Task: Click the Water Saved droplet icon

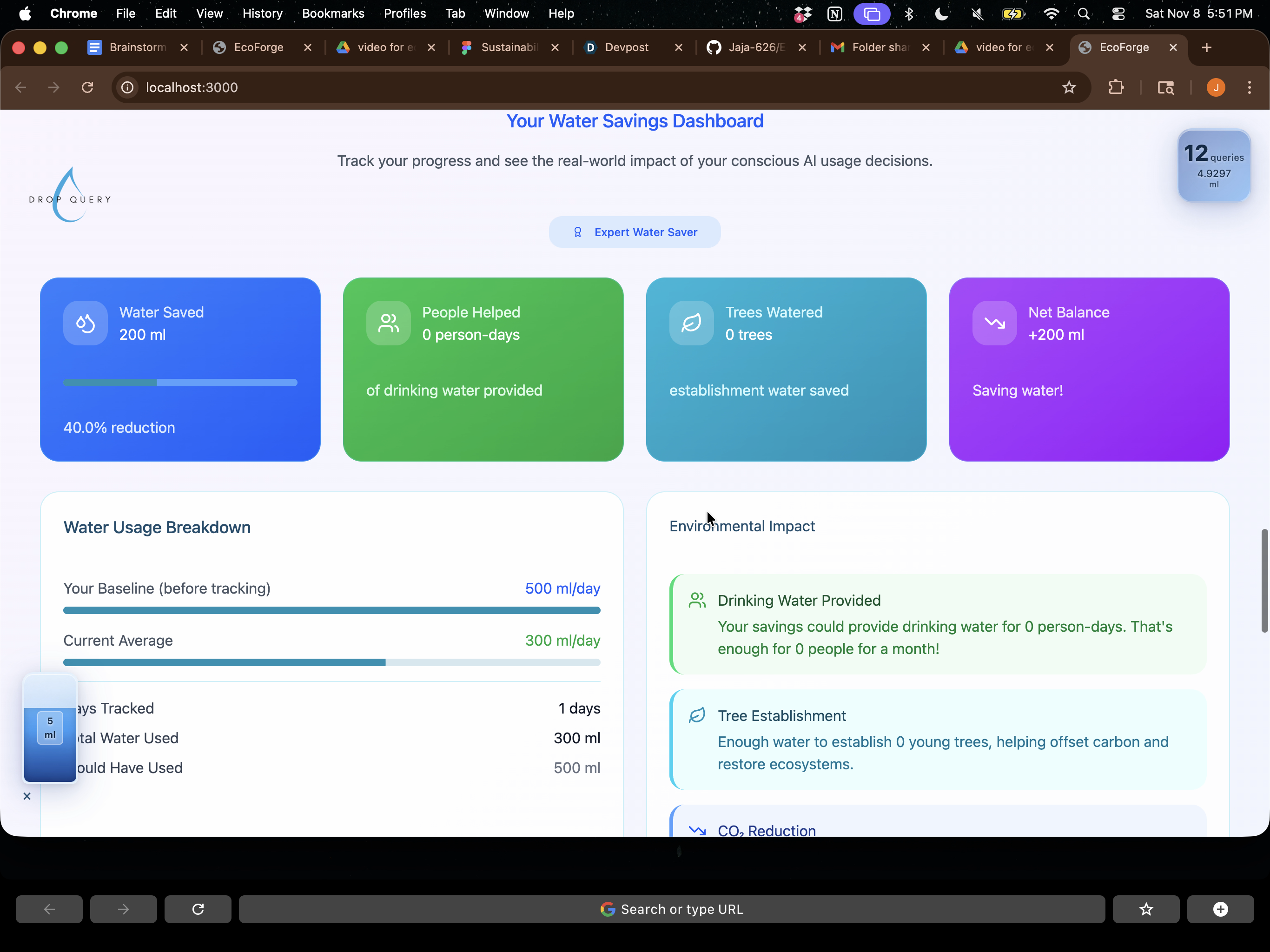Action: tap(85, 323)
